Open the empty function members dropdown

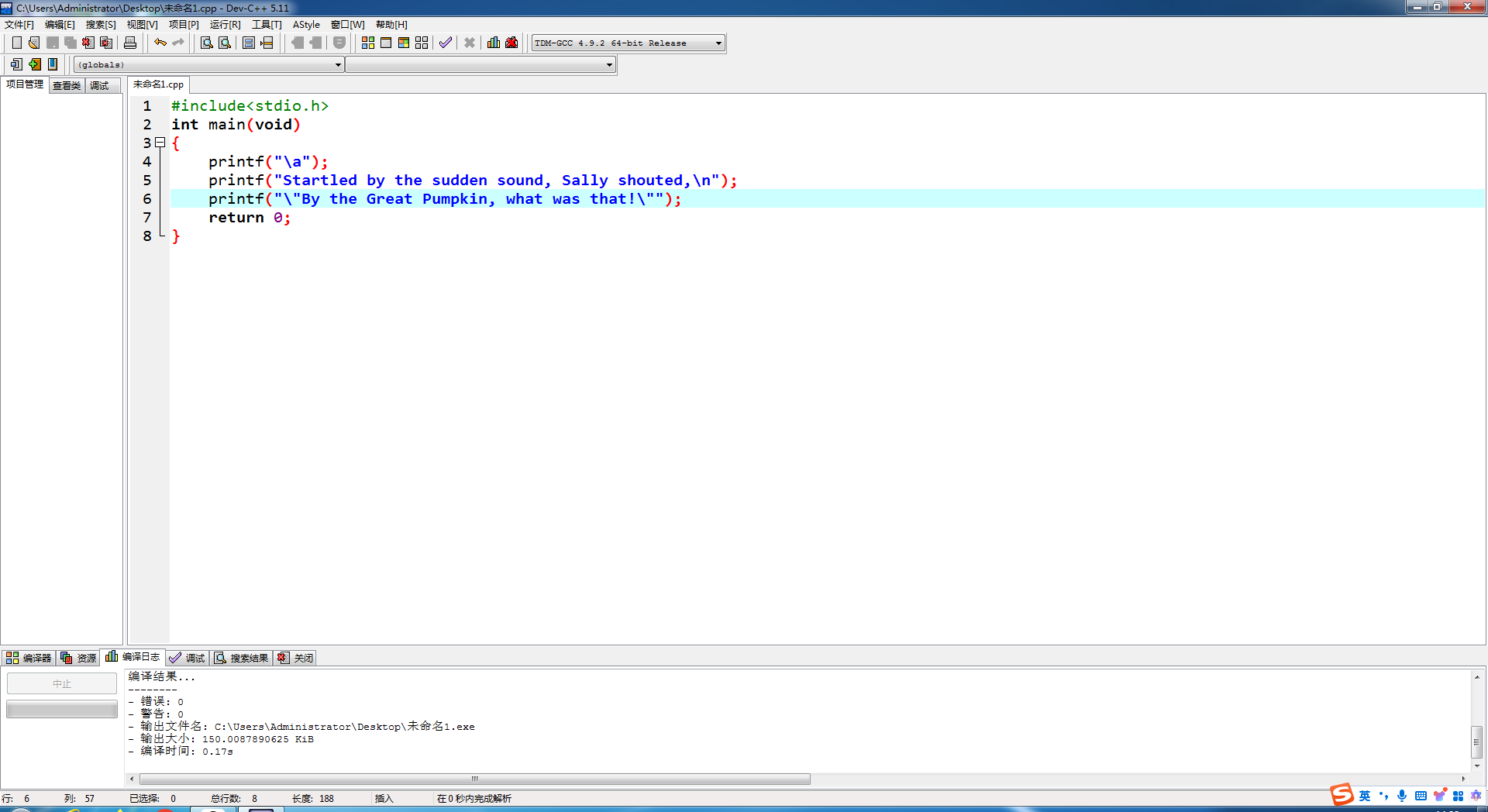(x=480, y=64)
